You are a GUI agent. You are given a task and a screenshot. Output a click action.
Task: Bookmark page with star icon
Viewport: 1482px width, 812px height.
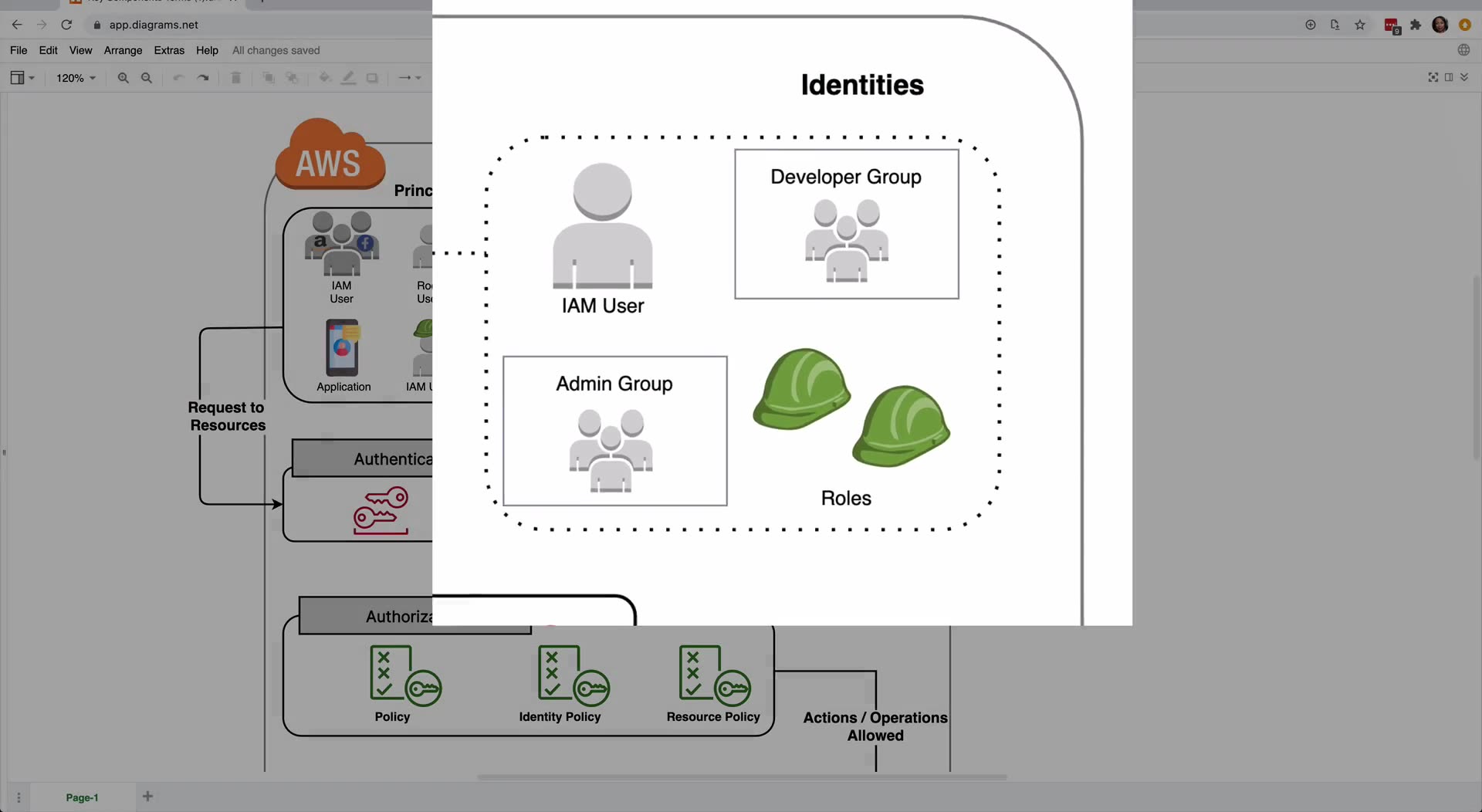click(1360, 25)
